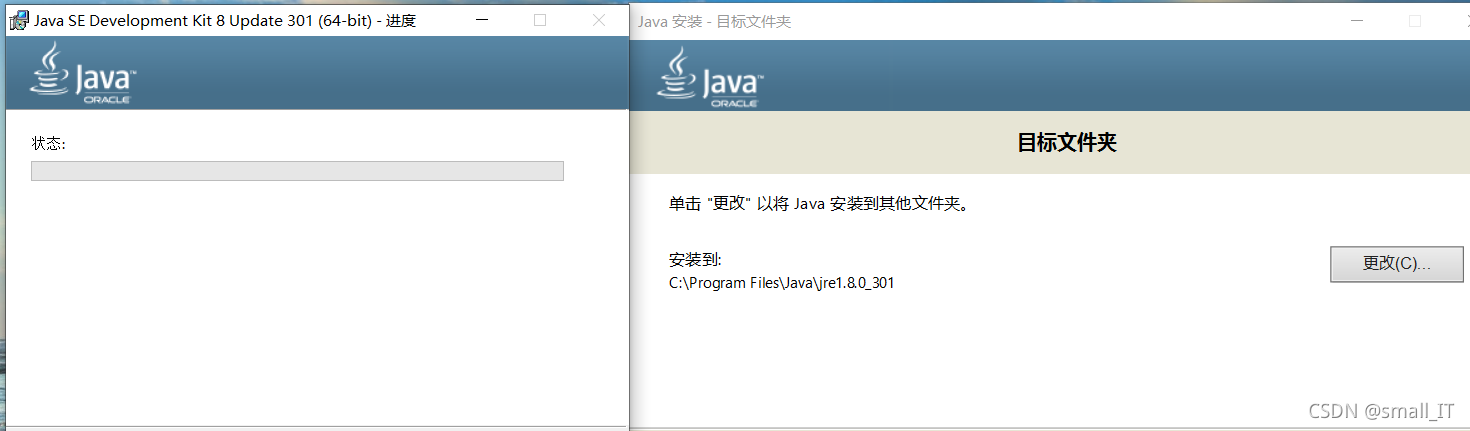Click the greyed maximize button of the Java 安装 window

pos(1415,21)
